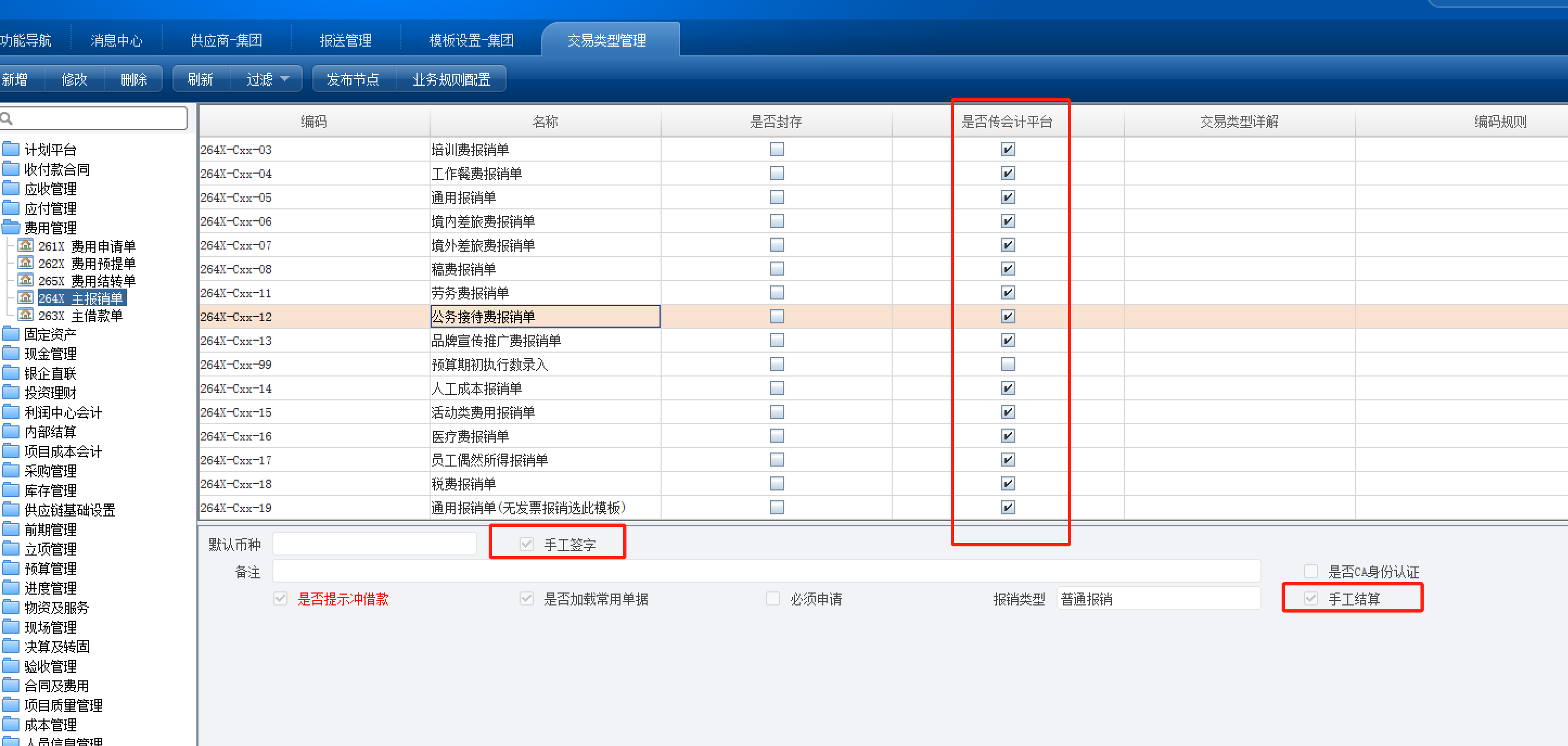Click the 默认币种 input field
The width and height of the screenshot is (1568, 746).
click(x=374, y=544)
